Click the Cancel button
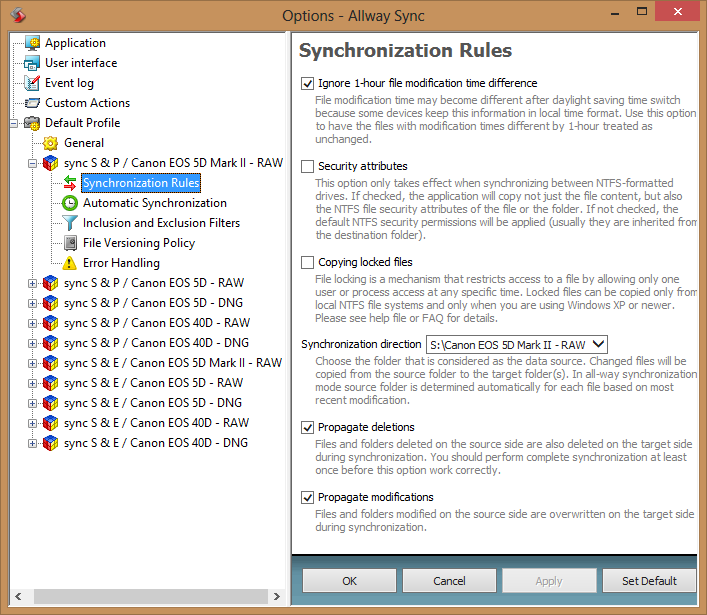The image size is (707, 615). pyautogui.click(x=450, y=581)
